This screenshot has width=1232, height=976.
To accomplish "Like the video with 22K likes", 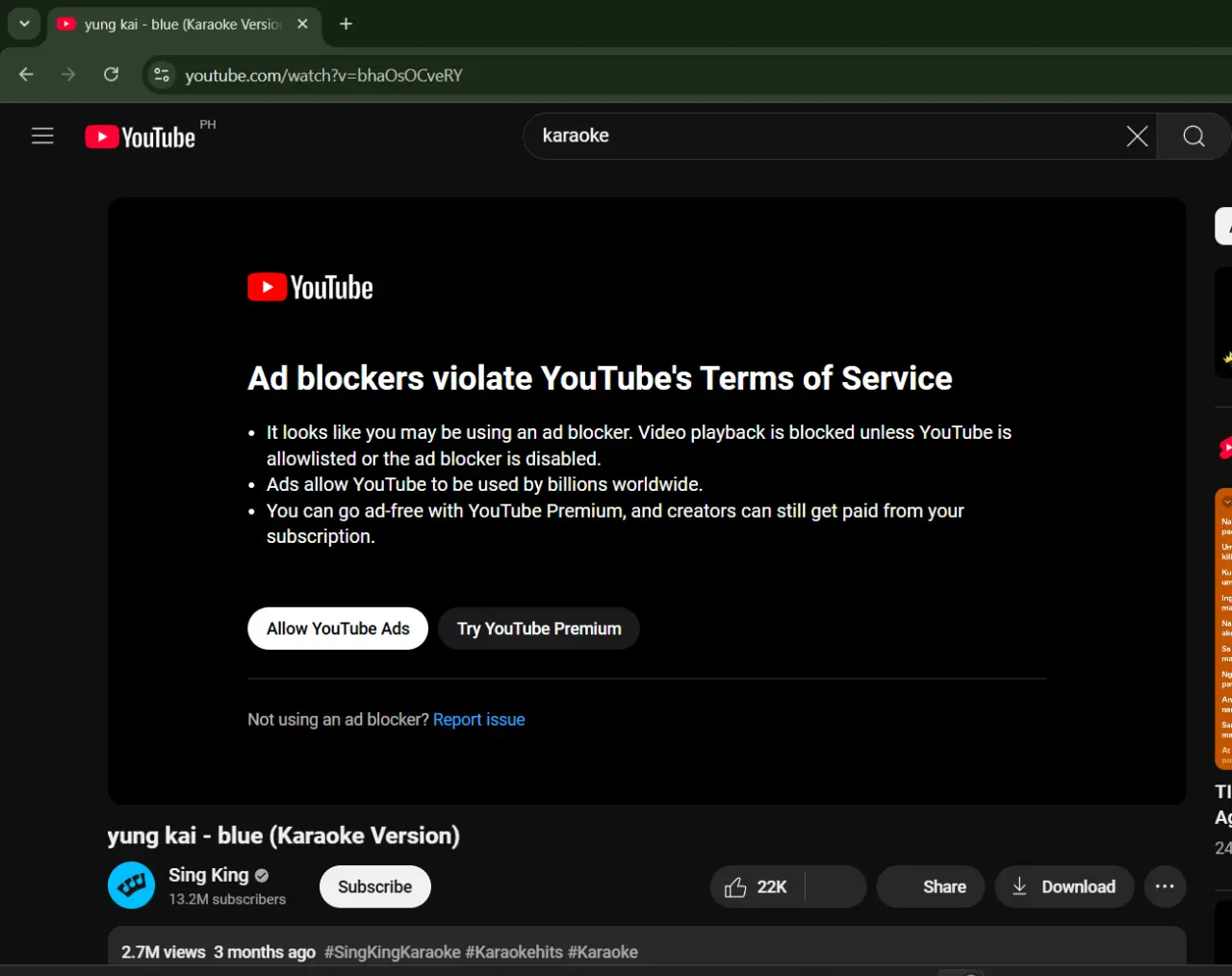I will point(757,886).
